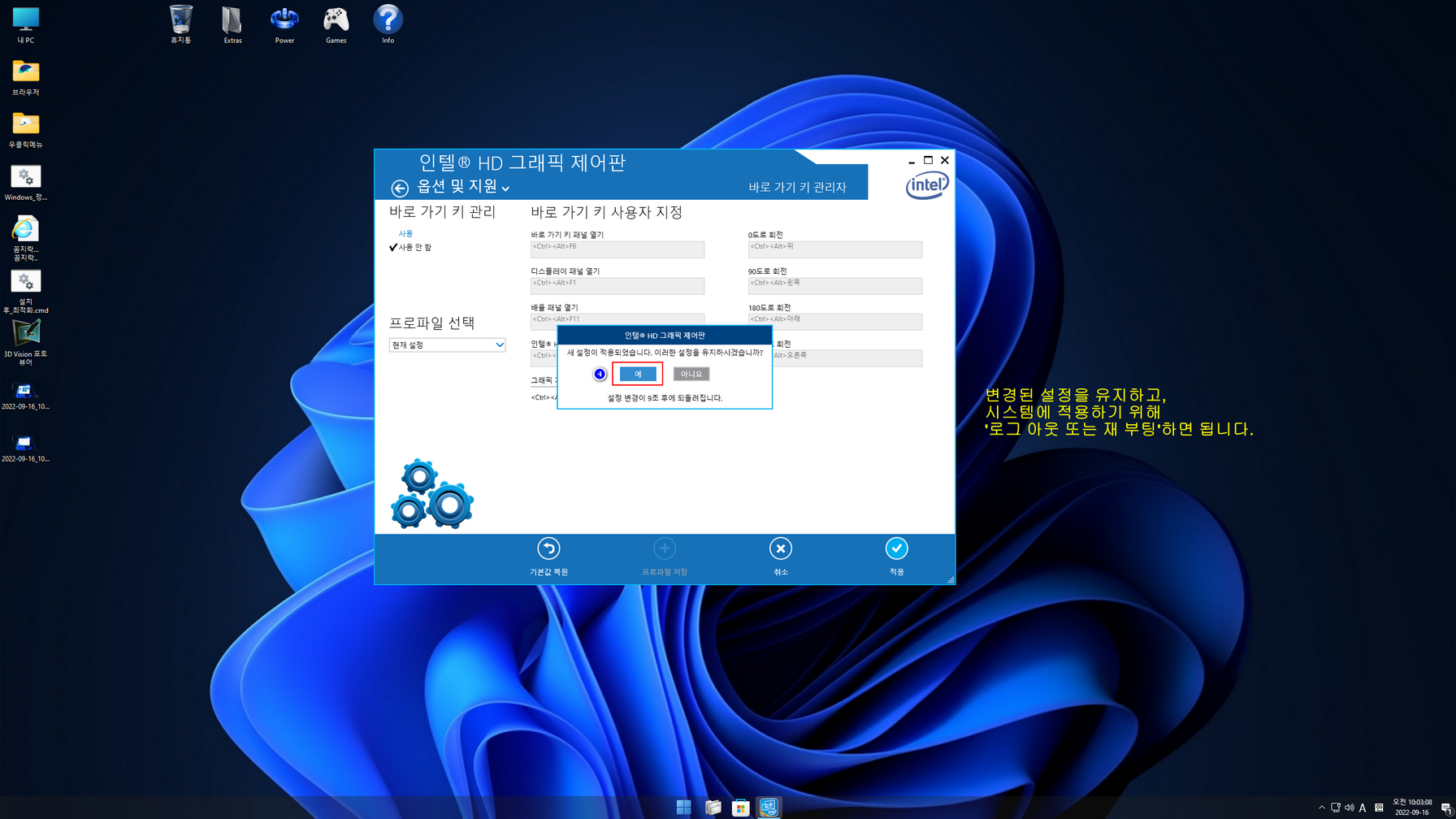Select the lower 2022-09-16_10 screenshot file
The height and width of the screenshot is (819, 1456).
point(25,448)
